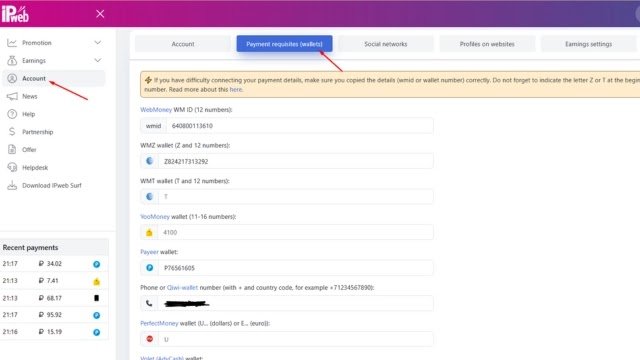
Task: Click the WMZ wallet WebMoney icon
Action: coord(149,161)
